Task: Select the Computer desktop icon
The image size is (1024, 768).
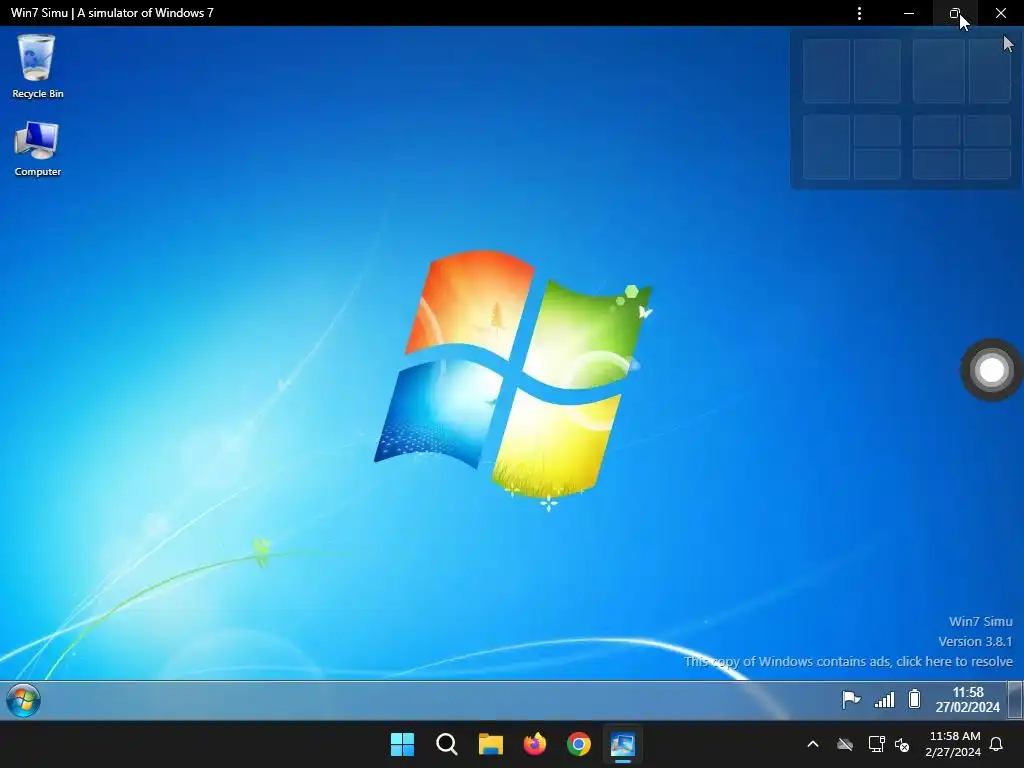Action: [37, 149]
